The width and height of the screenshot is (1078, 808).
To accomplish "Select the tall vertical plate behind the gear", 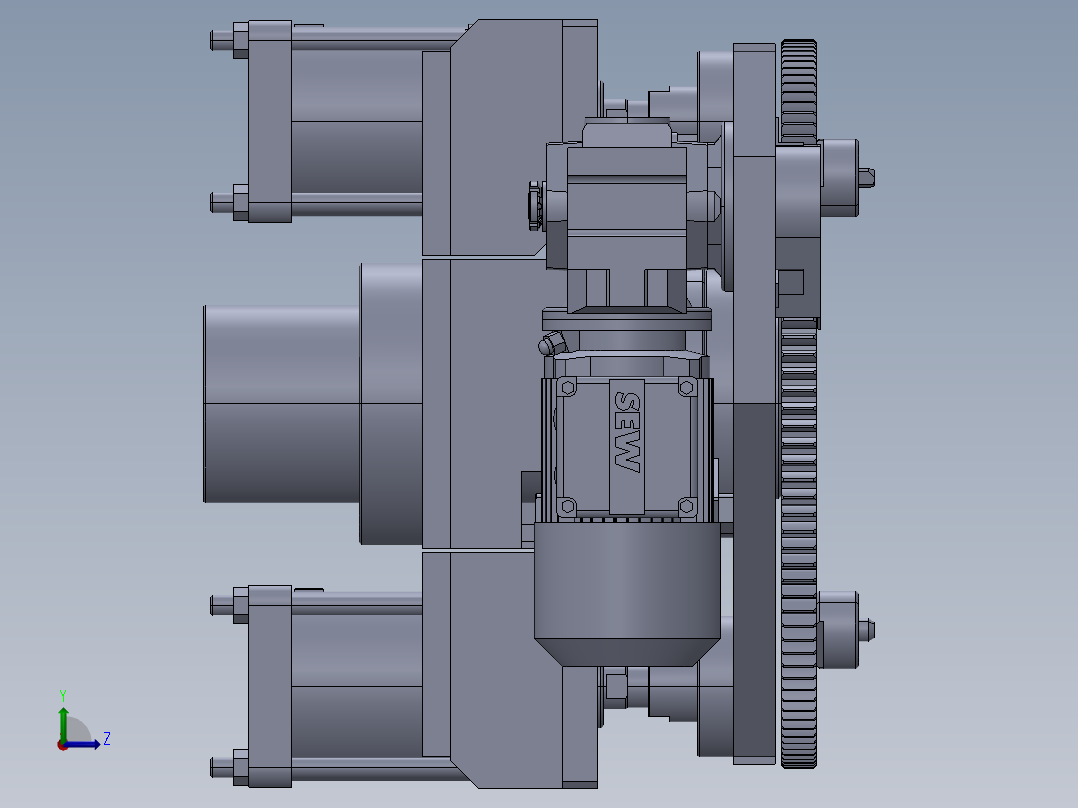I will click(x=754, y=404).
